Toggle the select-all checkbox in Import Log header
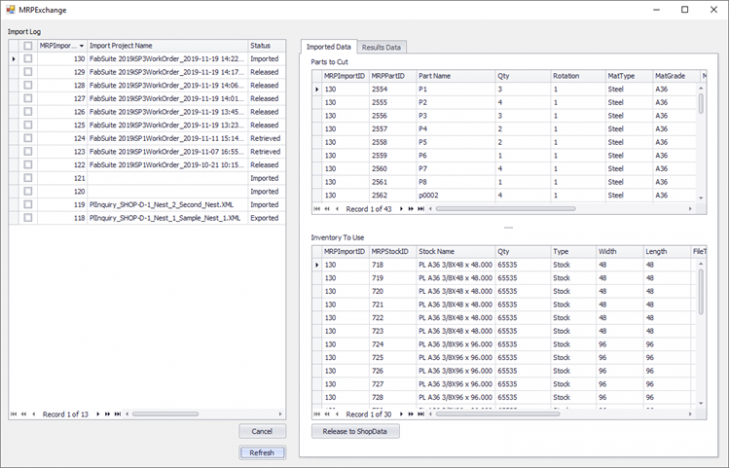Viewport: 730px width, 468px height. [28, 46]
